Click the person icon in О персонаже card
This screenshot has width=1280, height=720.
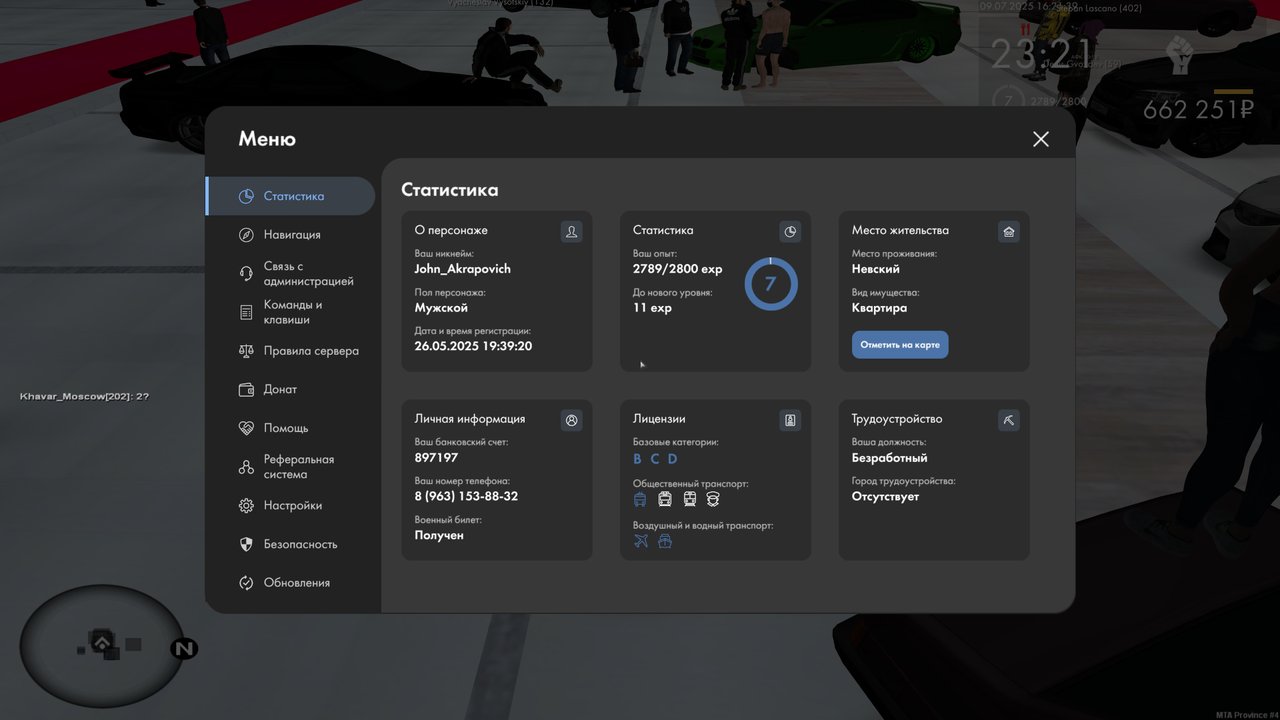[x=571, y=232]
